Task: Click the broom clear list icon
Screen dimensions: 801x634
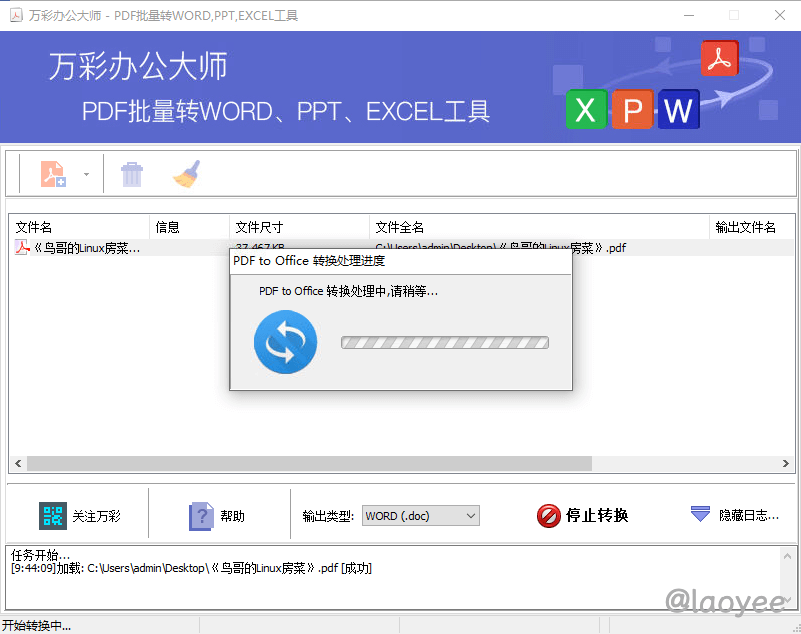Action: (186, 174)
